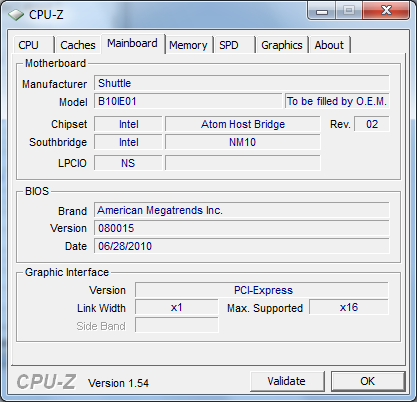Select the Model field B10IE01
This screenshot has height=402, width=417.
(x=188, y=101)
